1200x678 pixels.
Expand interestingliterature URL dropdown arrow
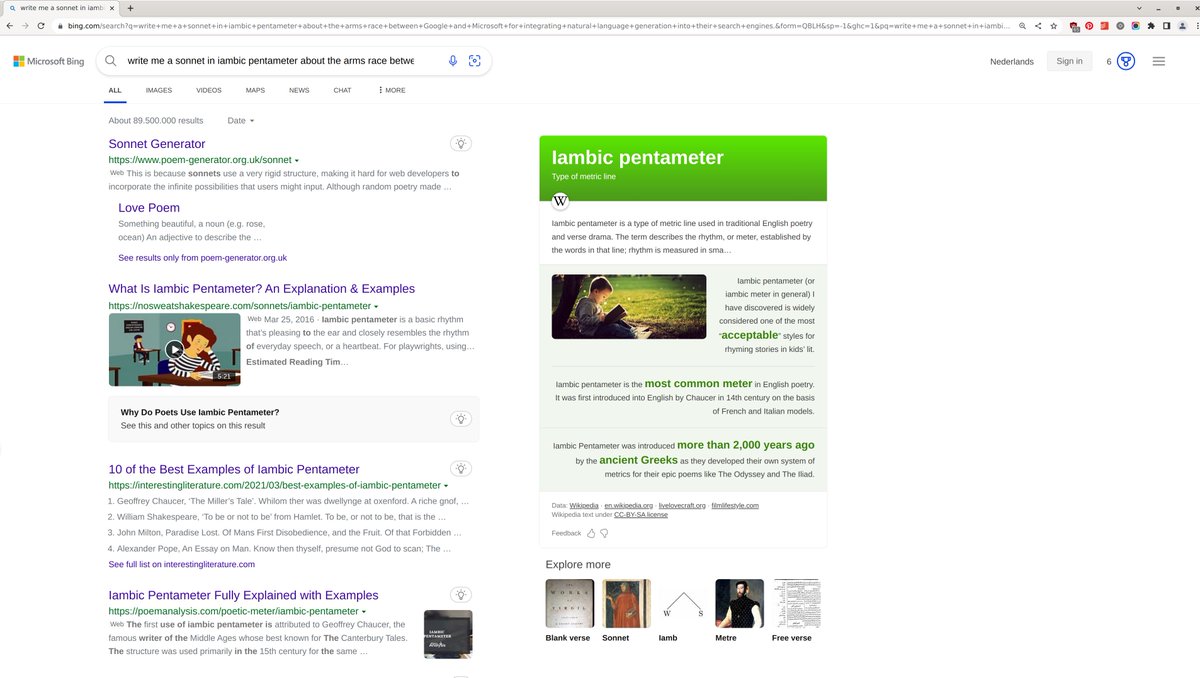pos(446,486)
